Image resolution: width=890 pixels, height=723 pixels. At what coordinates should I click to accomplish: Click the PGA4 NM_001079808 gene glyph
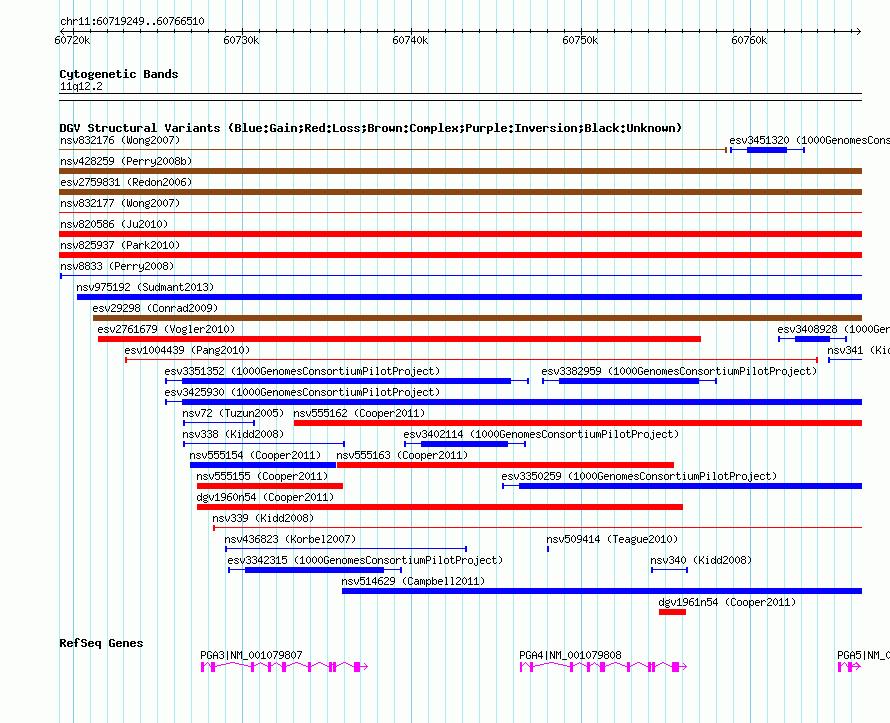(x=603, y=666)
